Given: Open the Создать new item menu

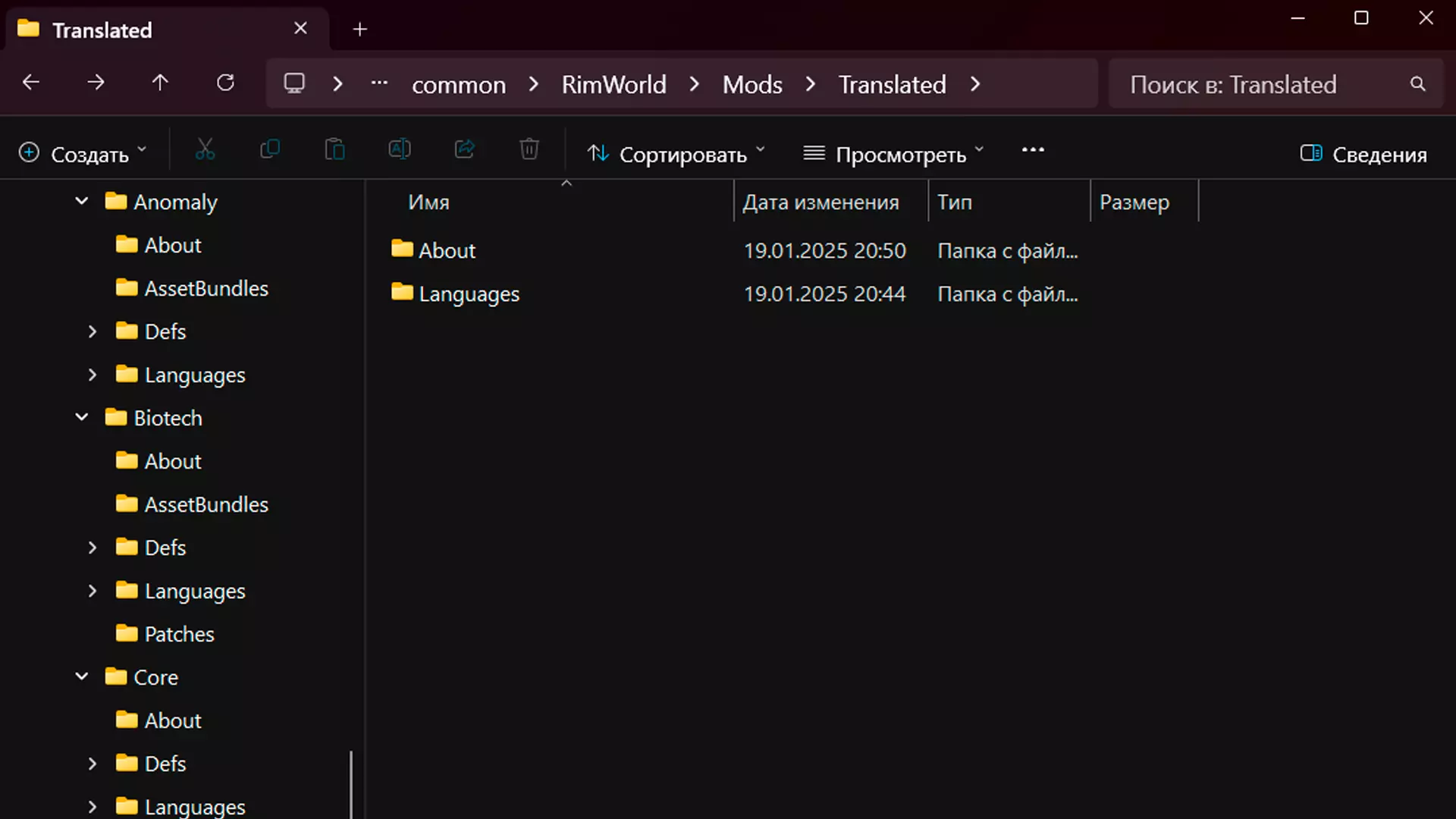Looking at the screenshot, I should [x=82, y=154].
